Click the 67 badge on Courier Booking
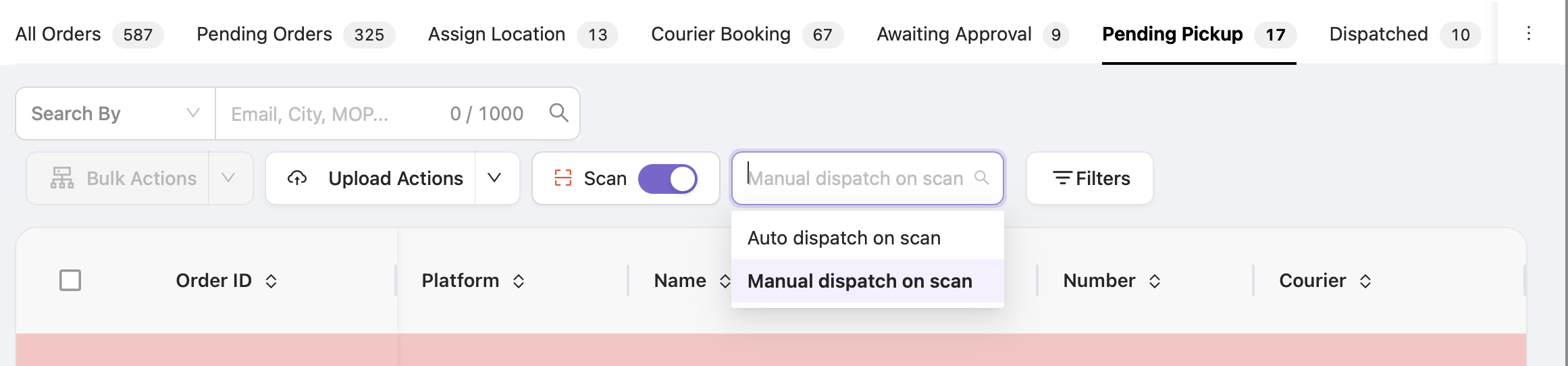The height and width of the screenshot is (366, 1568). coord(822,34)
